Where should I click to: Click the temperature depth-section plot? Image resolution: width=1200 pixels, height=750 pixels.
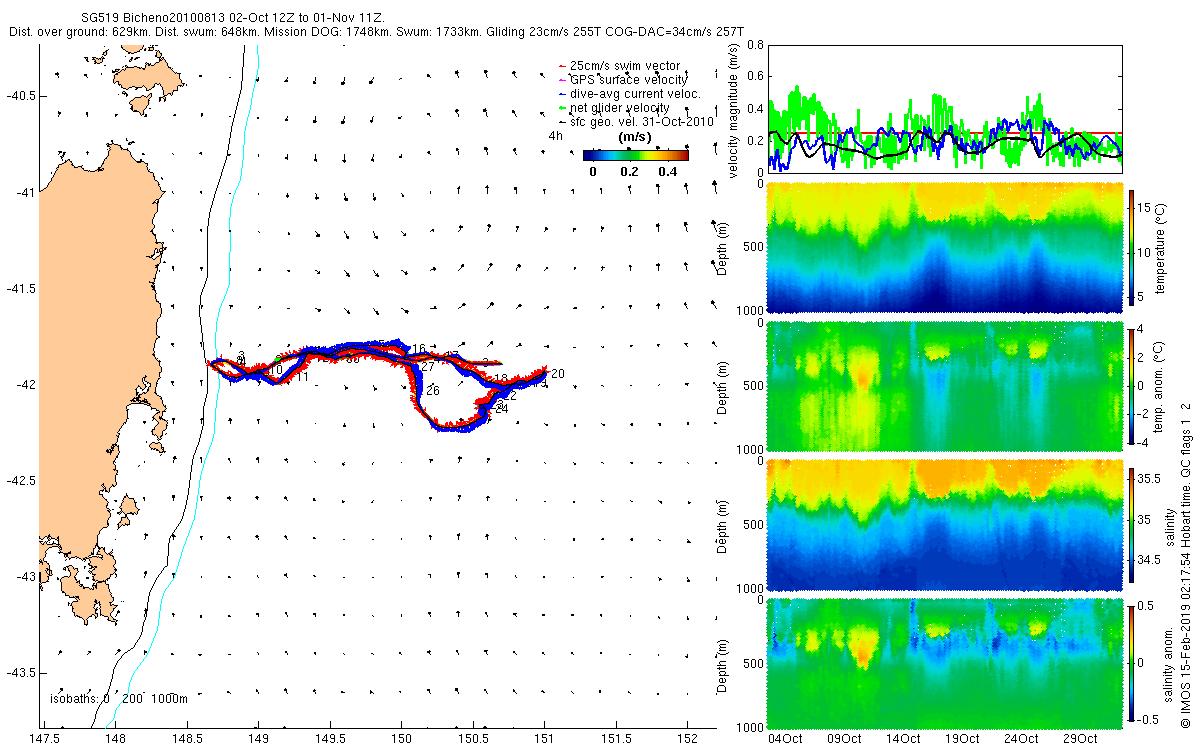pos(943,249)
